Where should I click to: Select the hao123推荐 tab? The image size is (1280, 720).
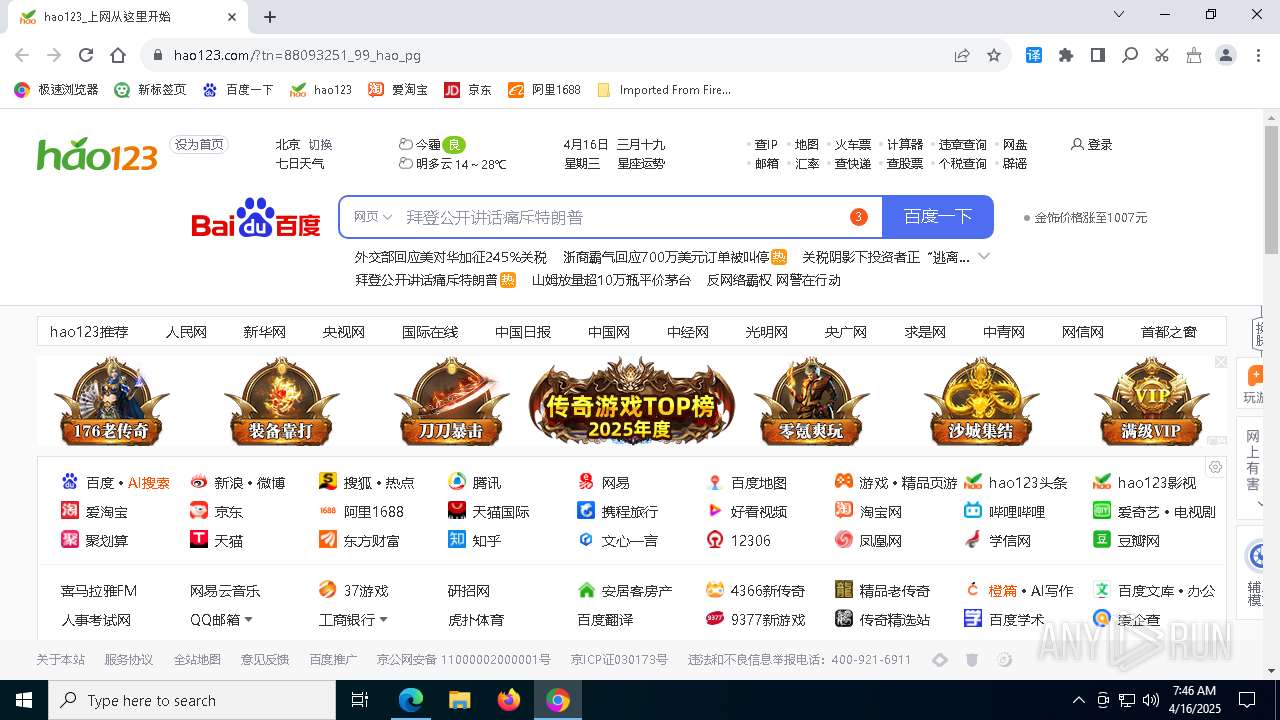click(89, 332)
